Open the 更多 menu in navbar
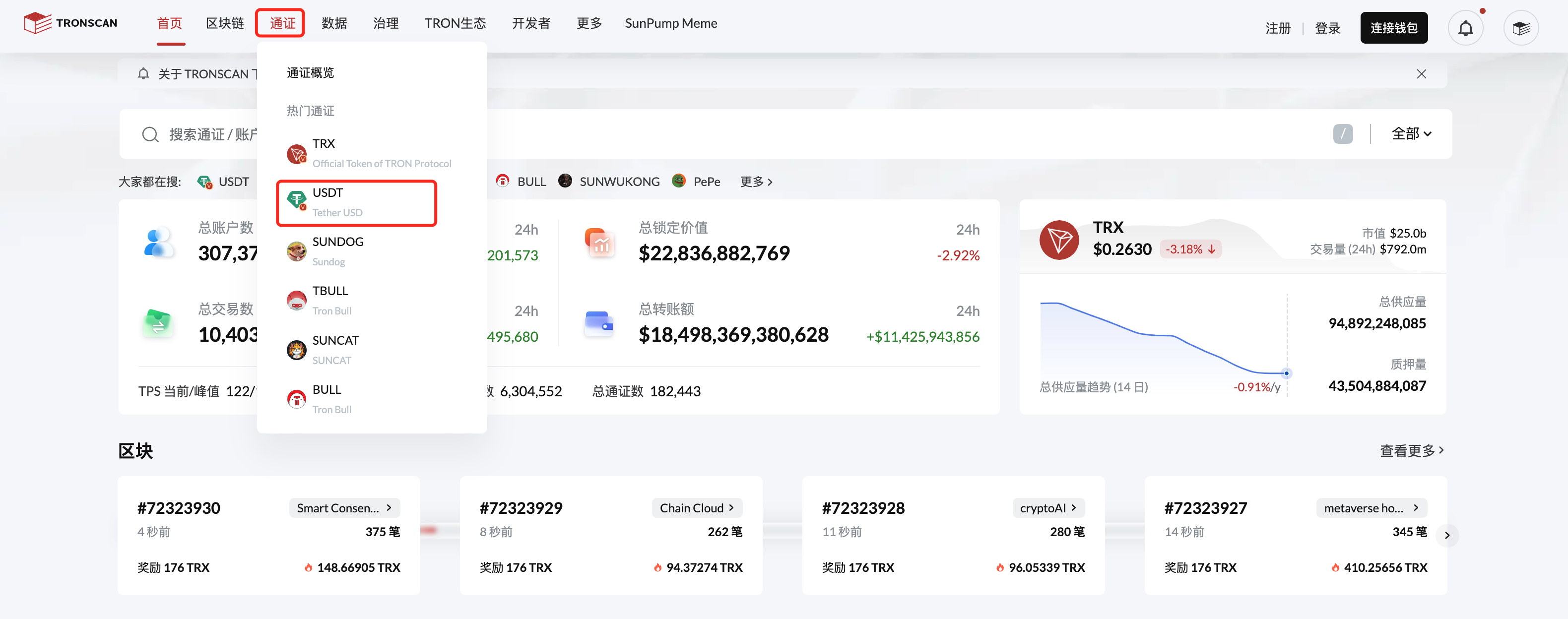The image size is (1568, 619). click(x=589, y=23)
